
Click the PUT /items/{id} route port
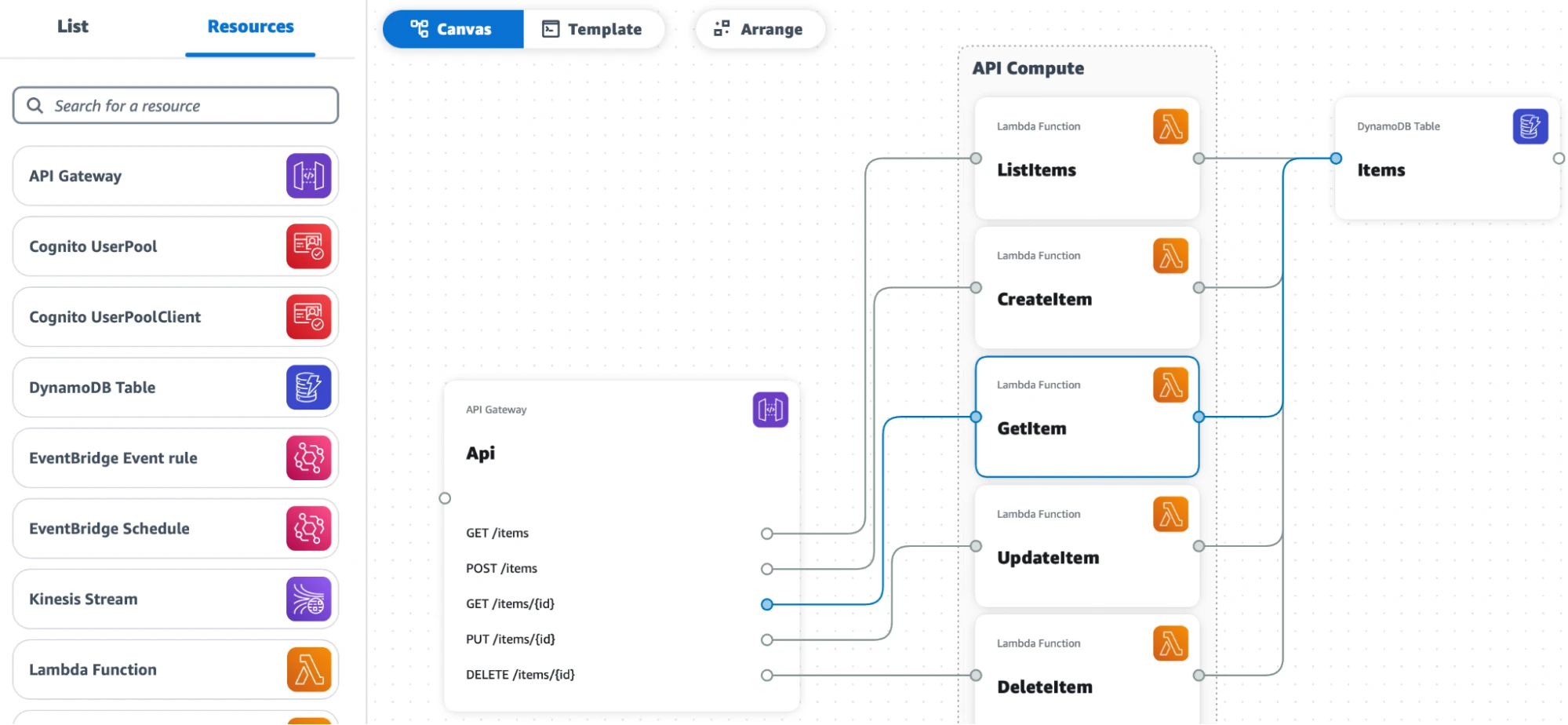click(x=767, y=640)
